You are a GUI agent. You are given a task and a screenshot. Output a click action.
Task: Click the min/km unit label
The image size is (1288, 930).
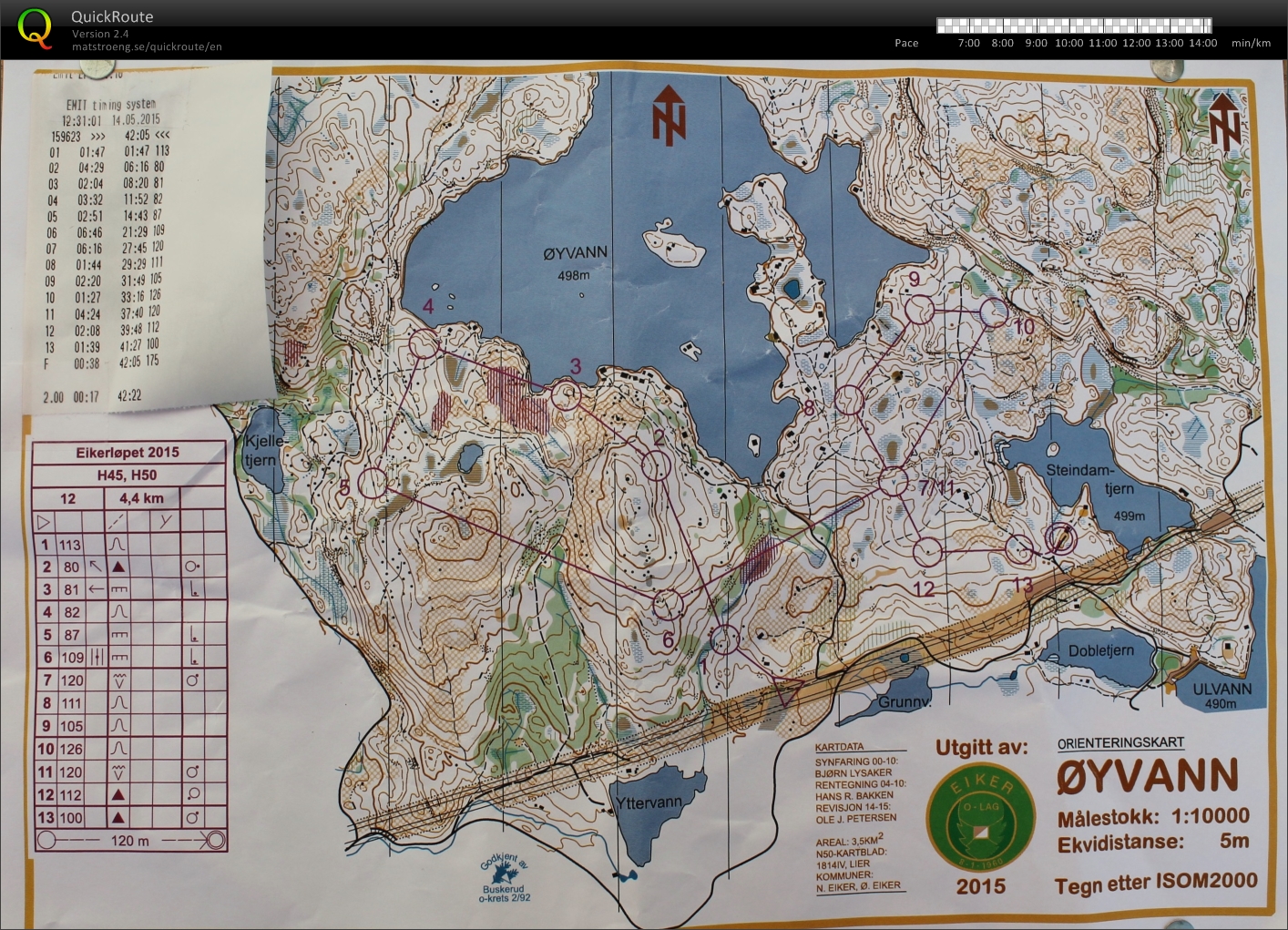point(1251,43)
